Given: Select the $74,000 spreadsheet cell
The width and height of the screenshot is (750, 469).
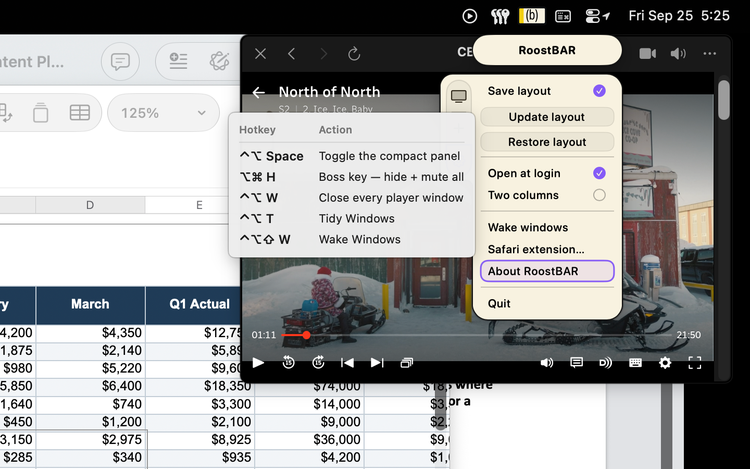Looking at the screenshot, I should (309, 386).
